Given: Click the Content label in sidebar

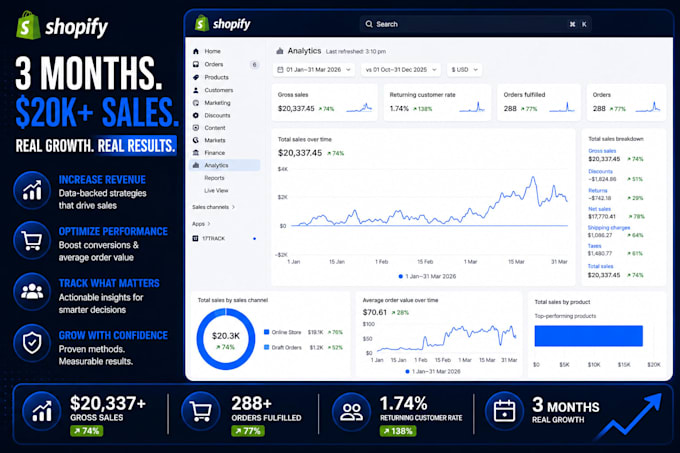Looking at the screenshot, I should 215,128.
